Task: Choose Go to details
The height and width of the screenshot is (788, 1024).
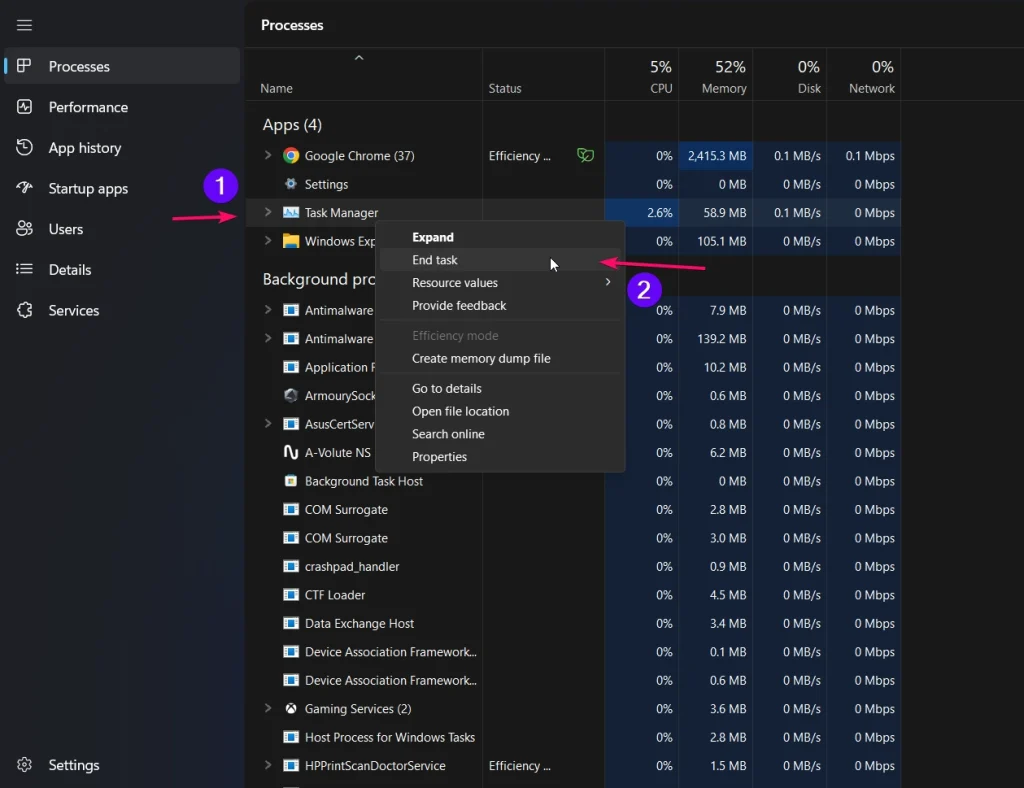Action: (x=500, y=388)
